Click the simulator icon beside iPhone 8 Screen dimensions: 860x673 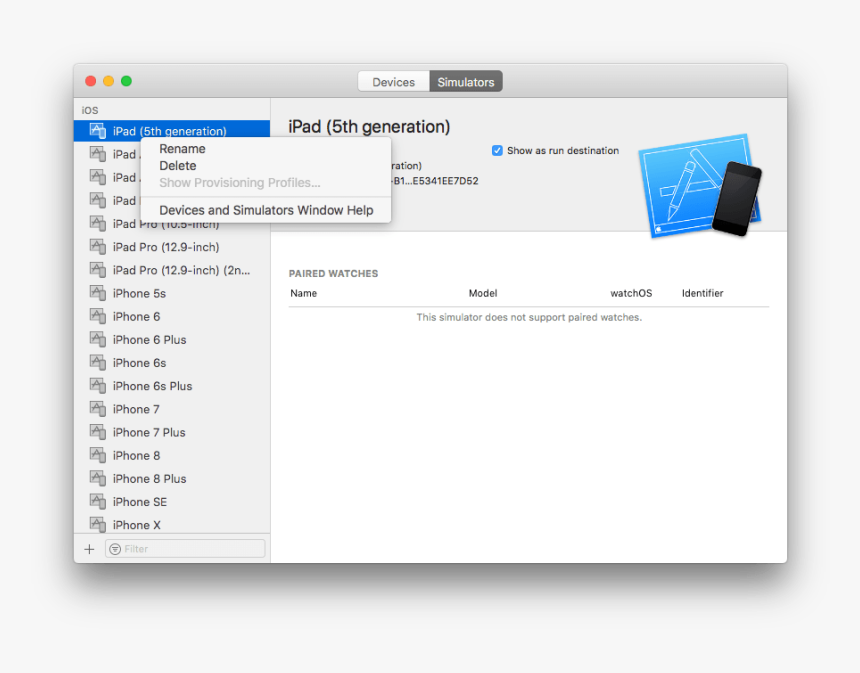click(97, 455)
